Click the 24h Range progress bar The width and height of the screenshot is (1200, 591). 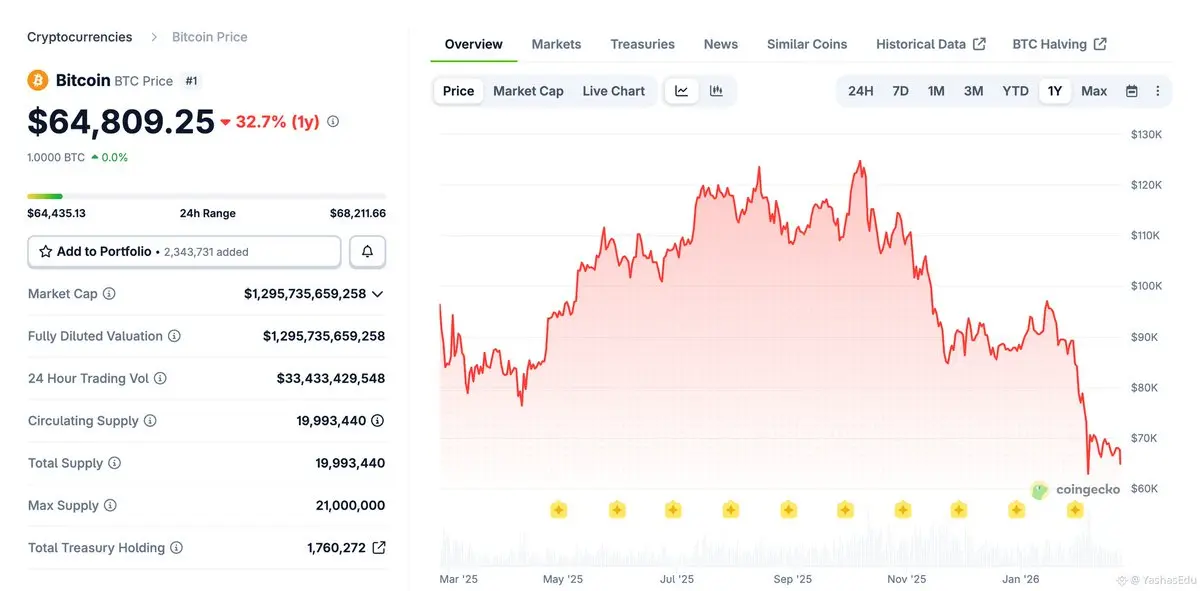[206, 196]
